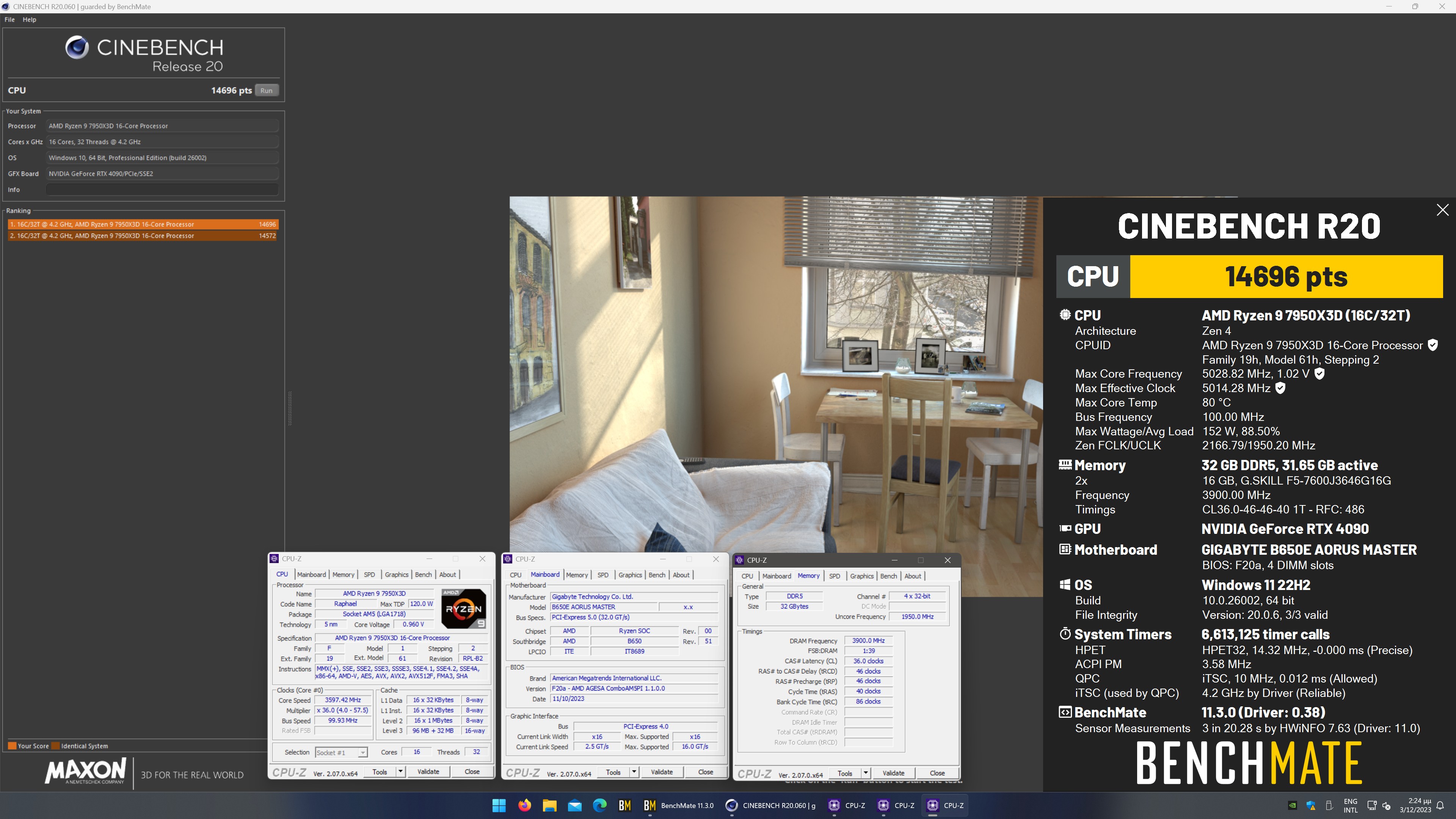Open muted volume tray icon

(x=1386, y=805)
